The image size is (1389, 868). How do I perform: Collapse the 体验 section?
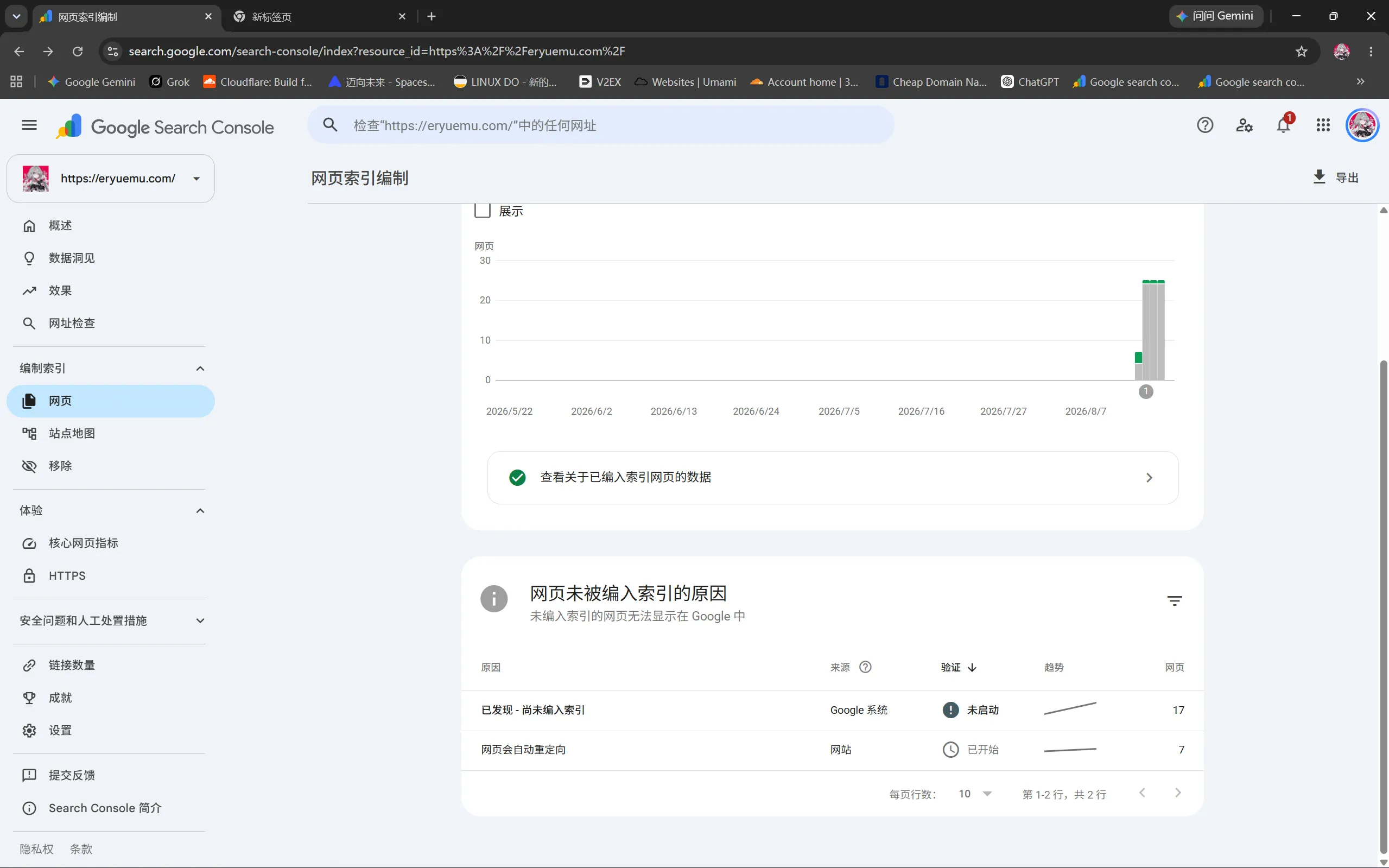[200, 510]
